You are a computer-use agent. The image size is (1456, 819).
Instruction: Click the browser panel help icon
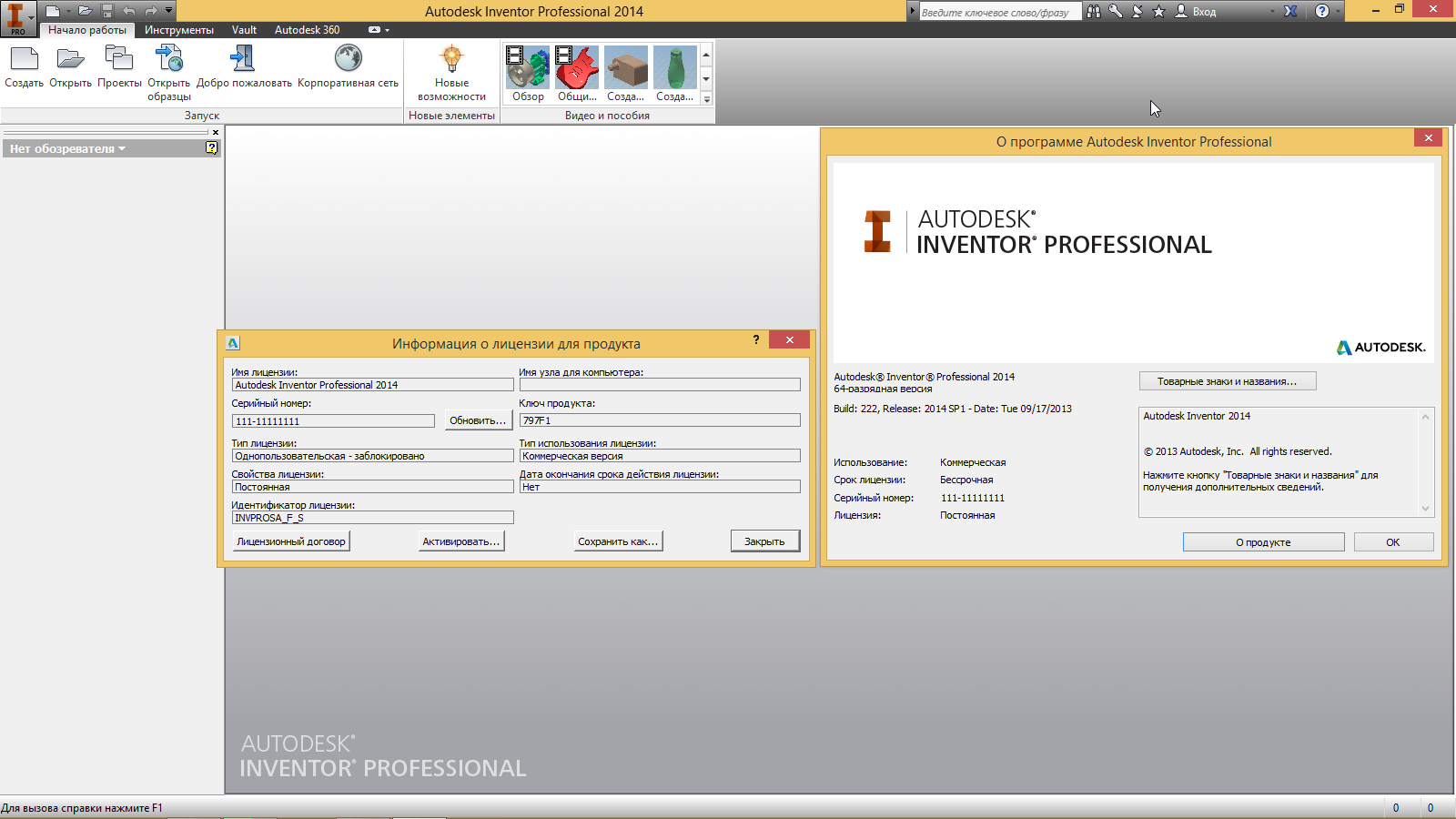(x=212, y=147)
